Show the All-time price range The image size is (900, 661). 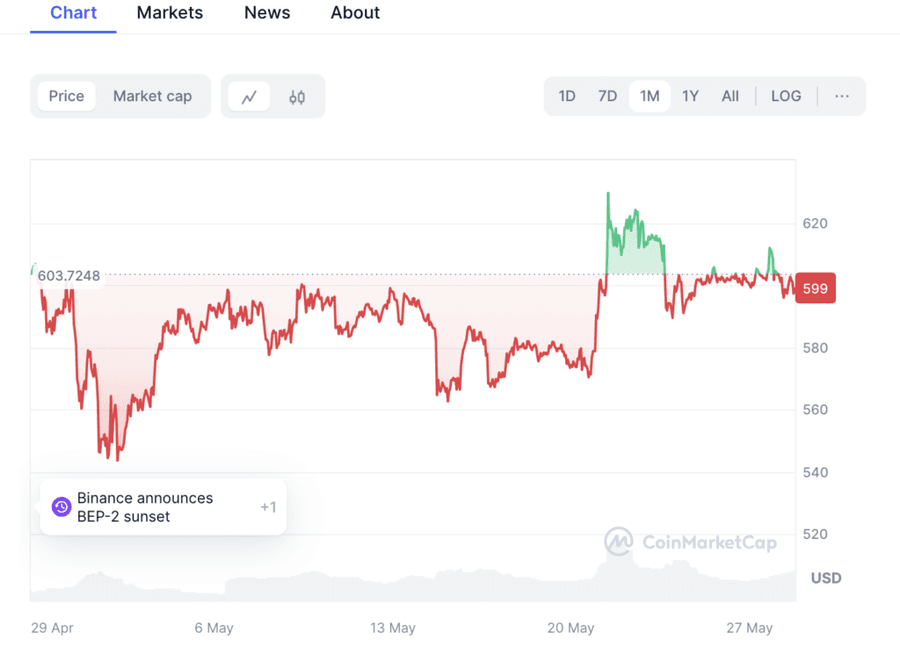[730, 95]
